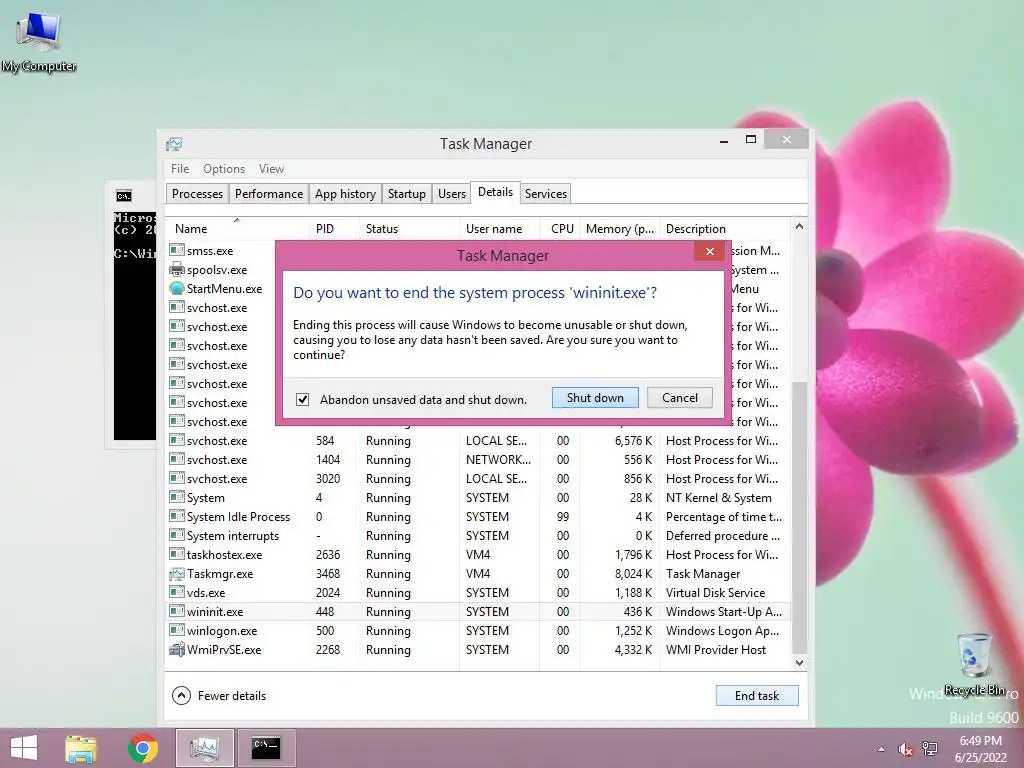Select the Taskmgr.exe process icon
1024x768 pixels.
[176, 573]
